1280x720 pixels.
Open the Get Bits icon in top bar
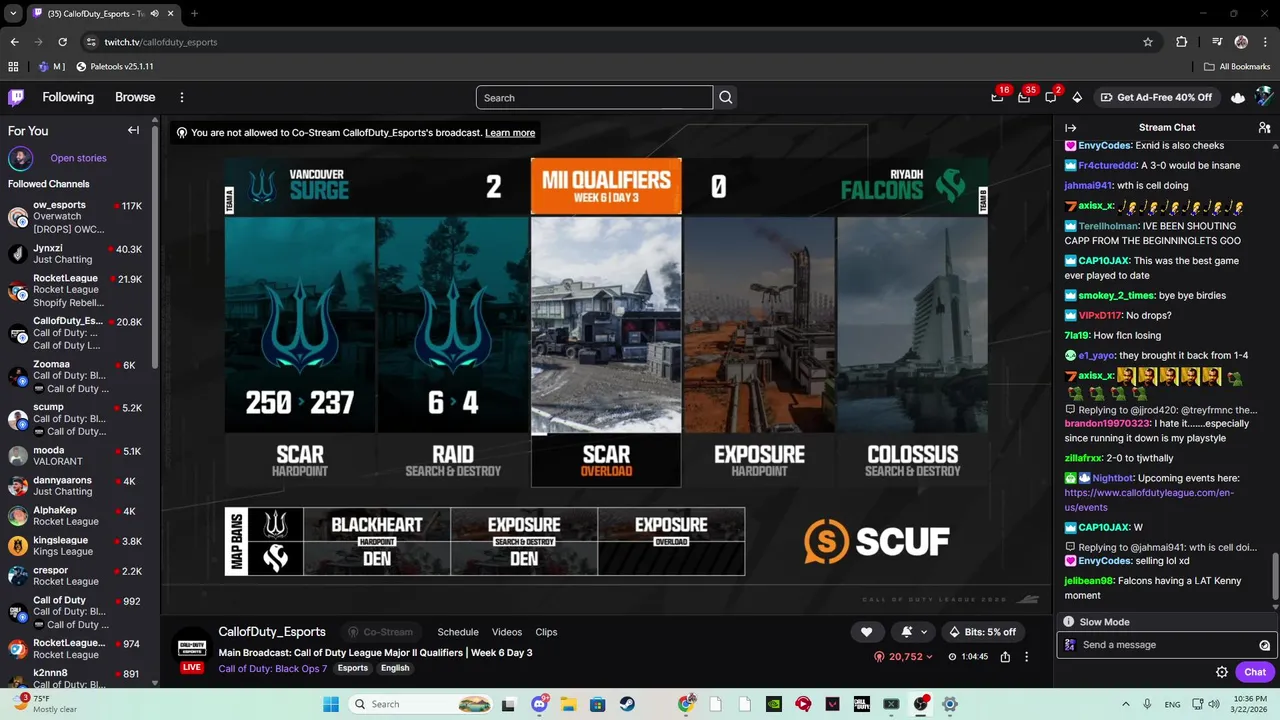coord(1077,97)
